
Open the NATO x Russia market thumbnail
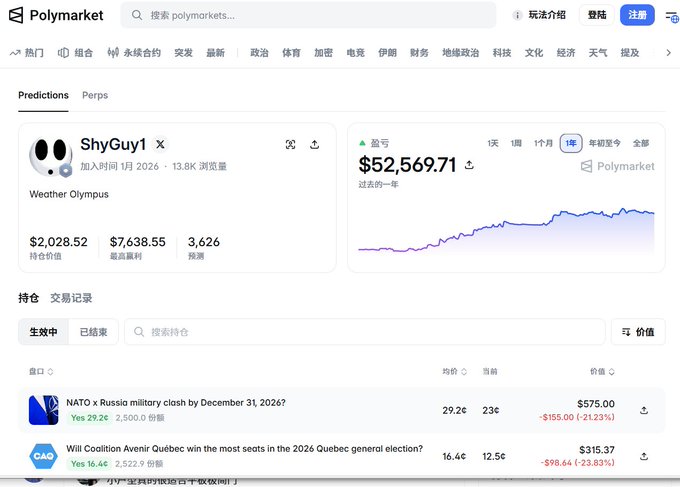click(43, 410)
